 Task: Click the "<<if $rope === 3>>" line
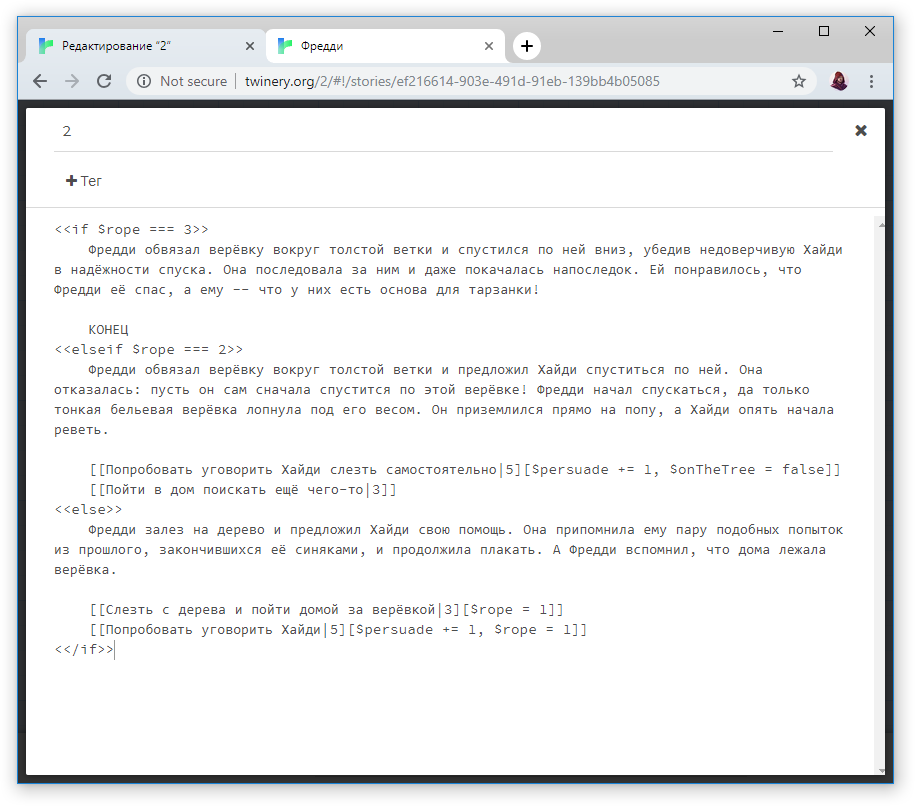point(131,229)
